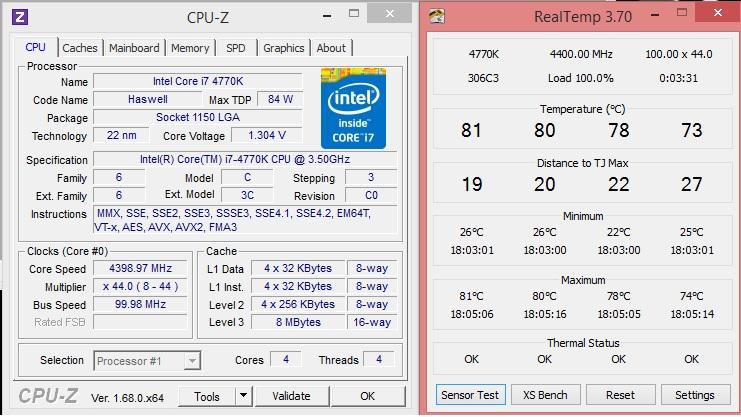
Task: Click the CPU-Z purple app icon
Action: point(20,17)
